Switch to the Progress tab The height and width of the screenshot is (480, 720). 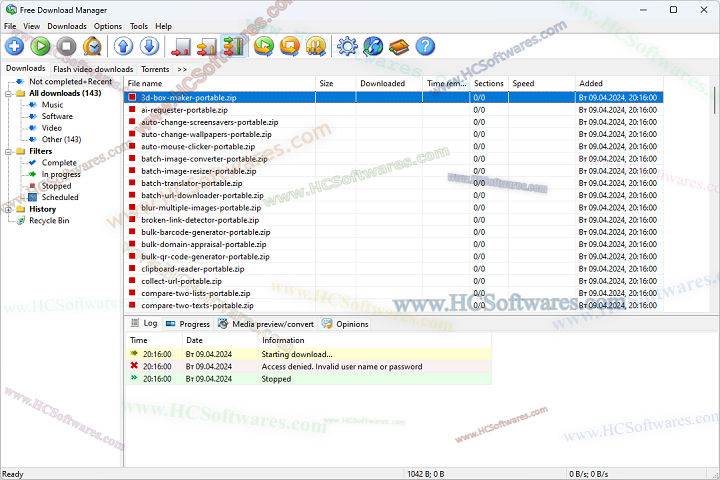[x=188, y=324]
